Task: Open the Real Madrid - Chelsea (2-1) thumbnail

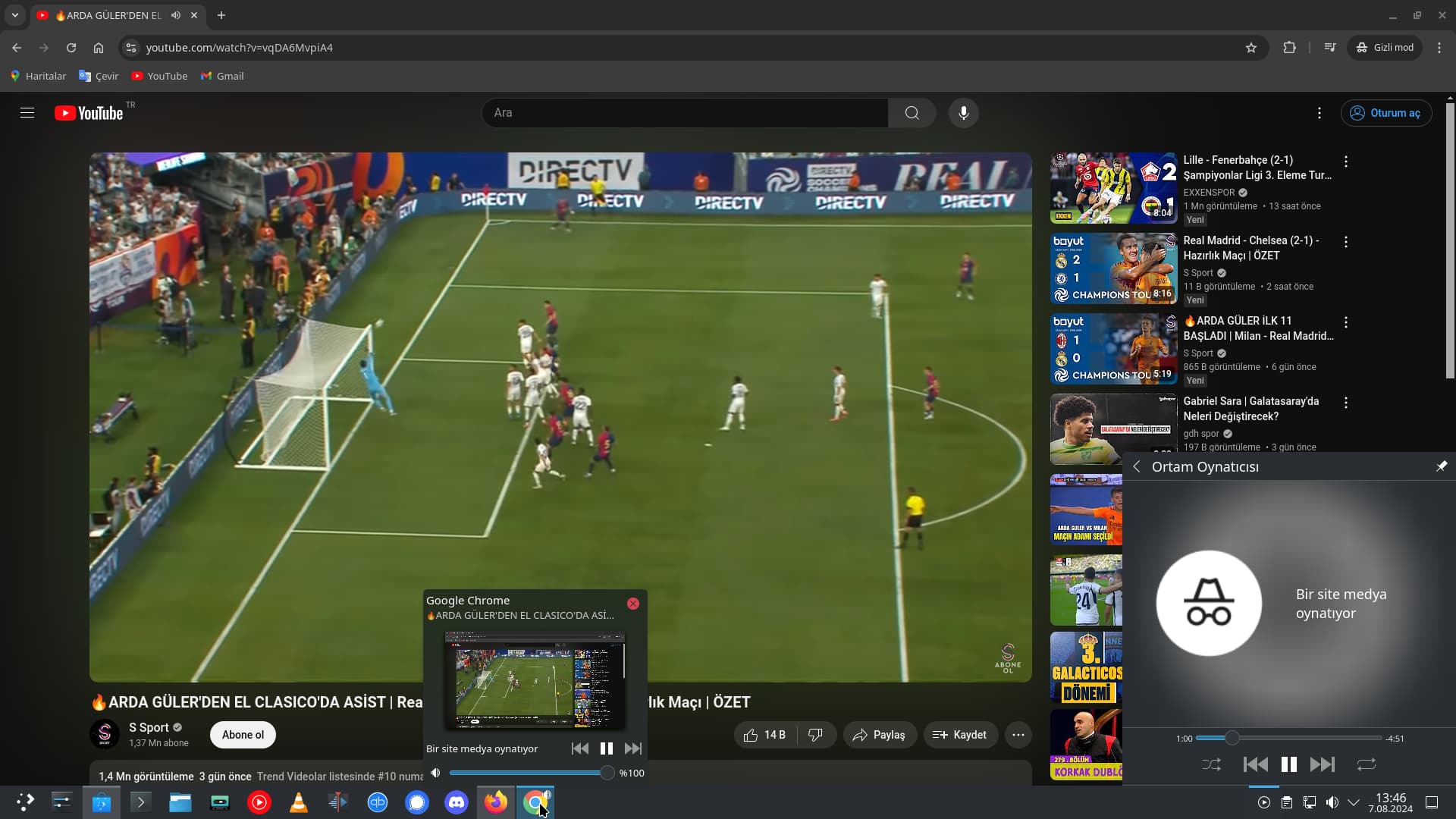Action: [1113, 268]
